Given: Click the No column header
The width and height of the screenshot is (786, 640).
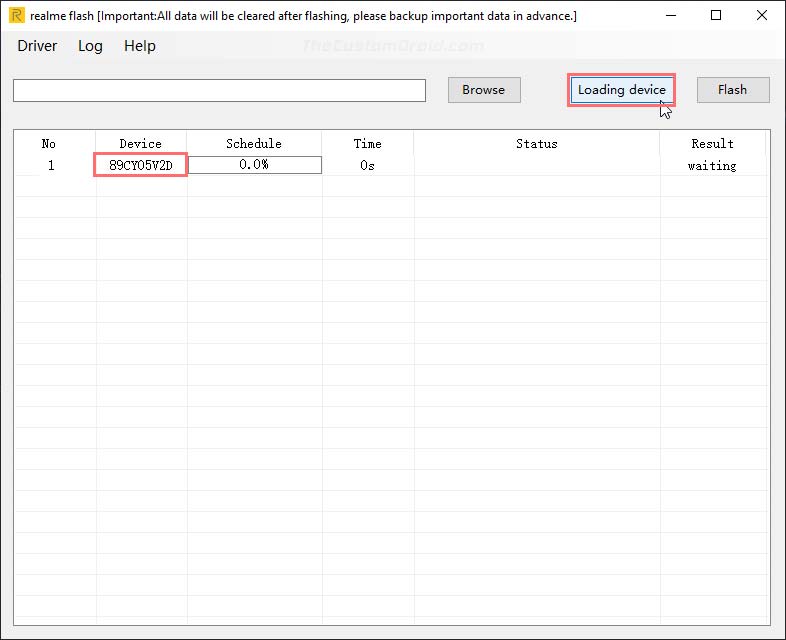Looking at the screenshot, I should pos(49,144).
